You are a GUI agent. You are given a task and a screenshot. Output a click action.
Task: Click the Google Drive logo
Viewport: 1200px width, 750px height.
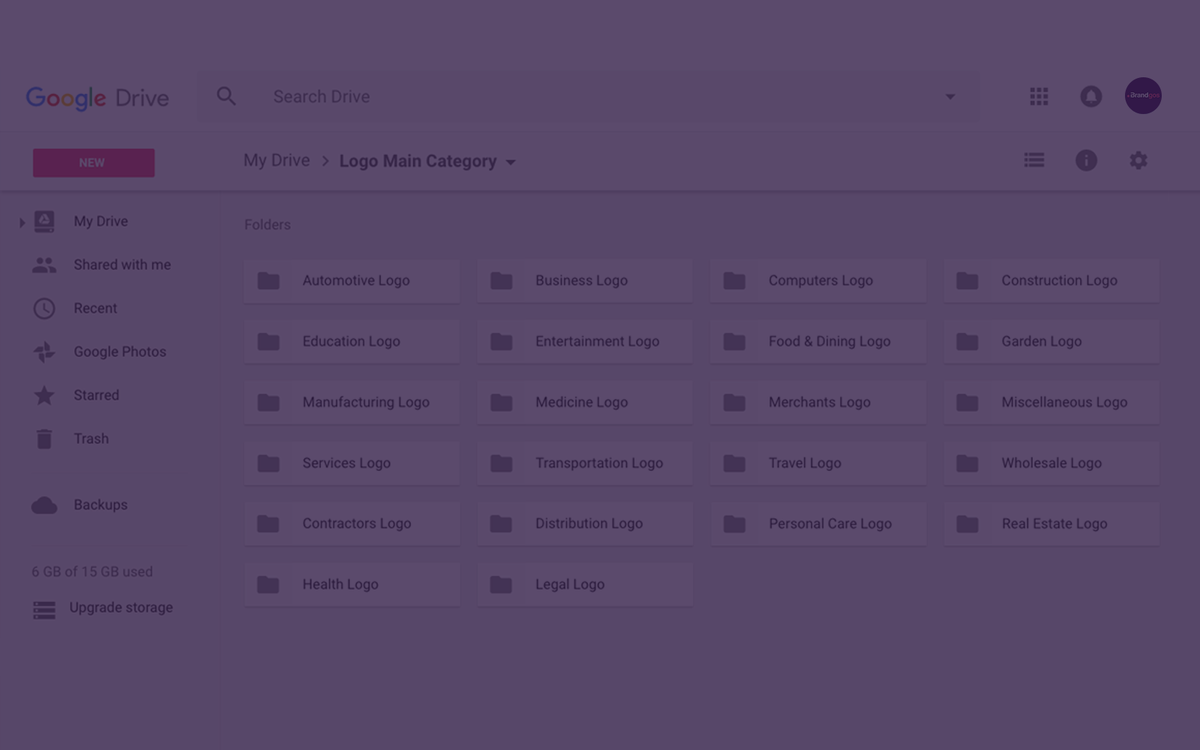pyautogui.click(x=97, y=98)
